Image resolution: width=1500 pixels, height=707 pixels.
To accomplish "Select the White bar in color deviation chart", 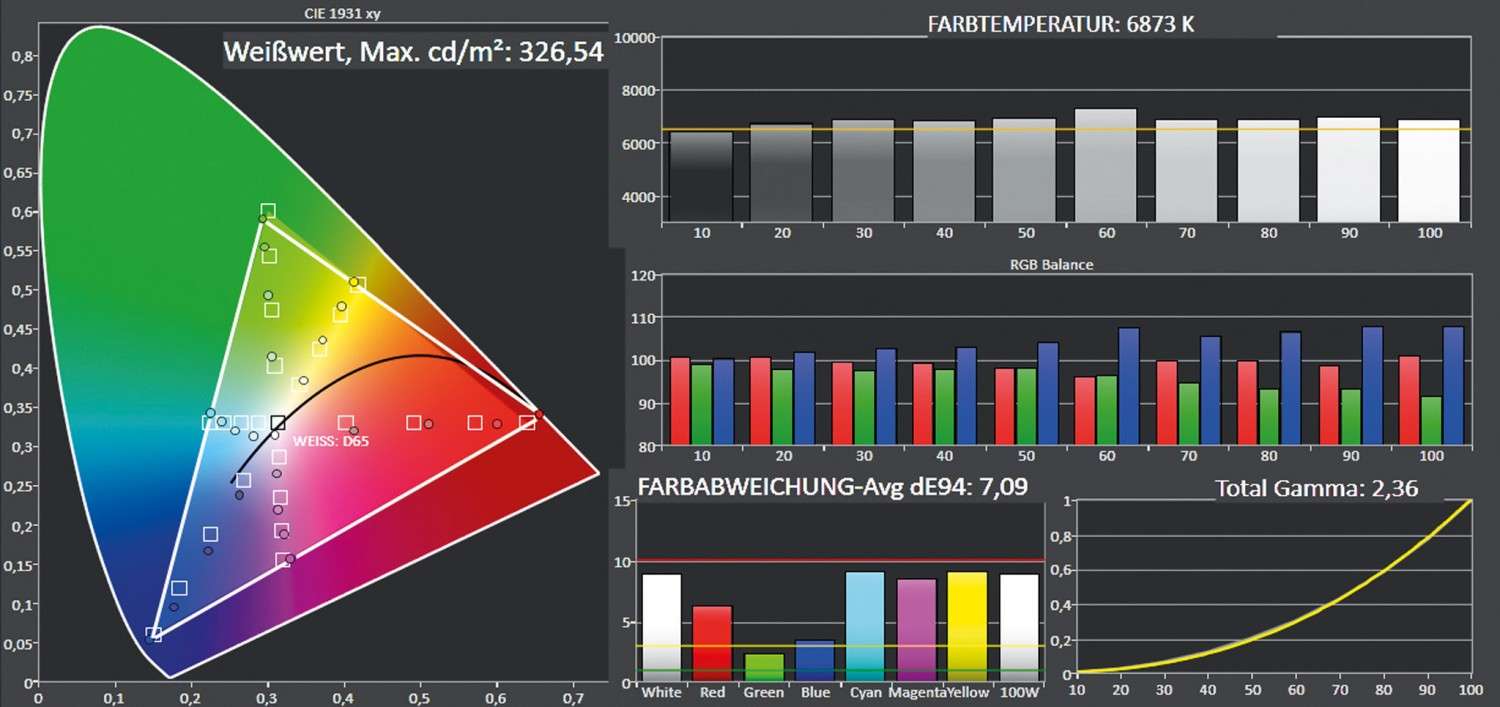I will 661,629.
